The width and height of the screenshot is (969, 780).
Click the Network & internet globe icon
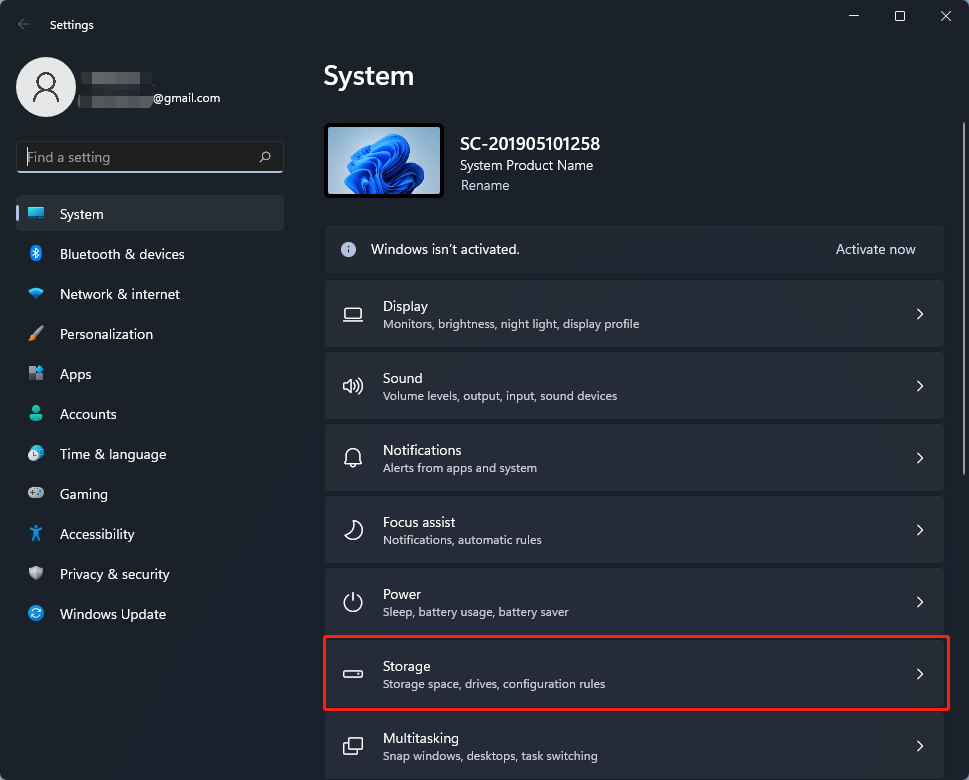point(35,294)
